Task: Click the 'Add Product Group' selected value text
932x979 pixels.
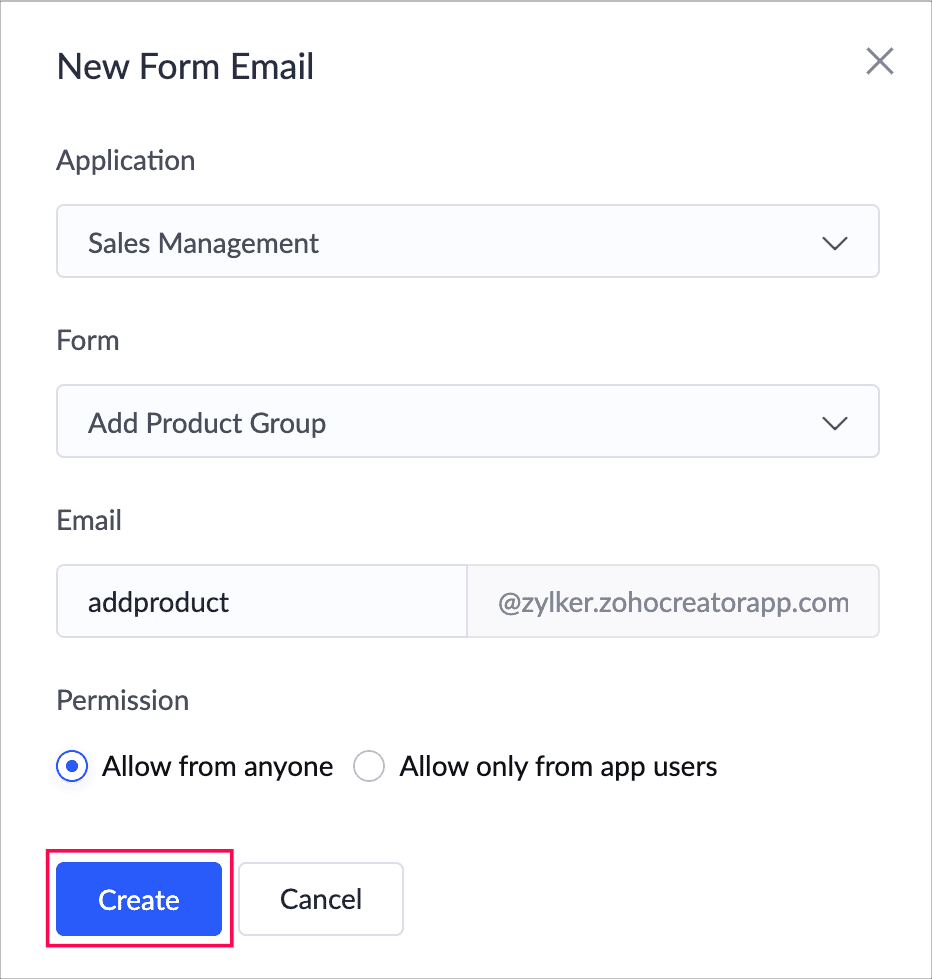Action: [207, 423]
